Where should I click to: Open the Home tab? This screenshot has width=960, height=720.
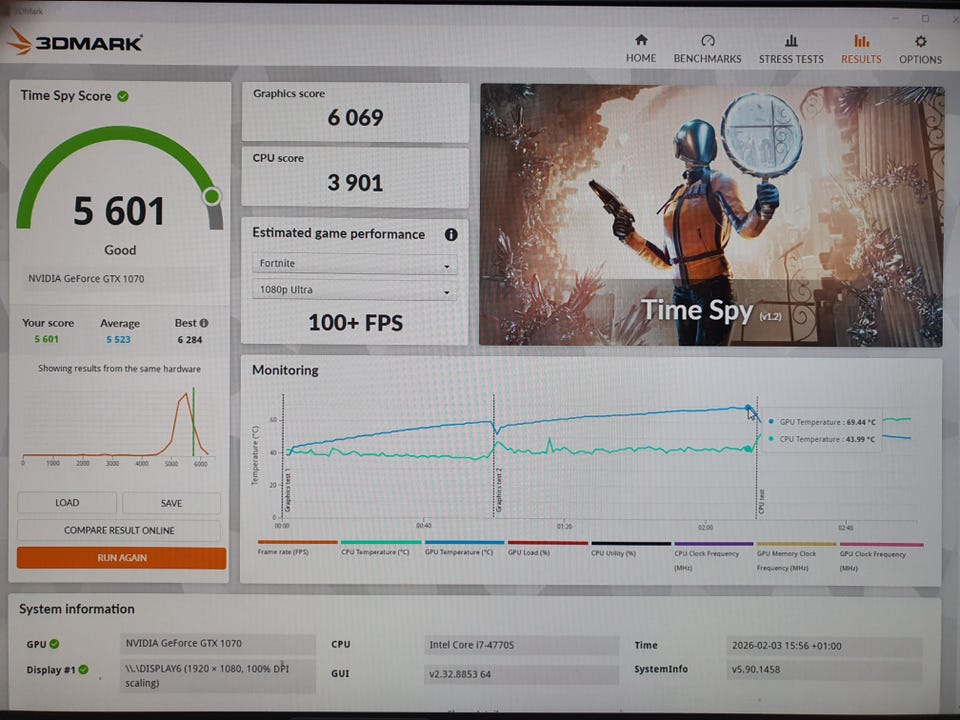640,49
